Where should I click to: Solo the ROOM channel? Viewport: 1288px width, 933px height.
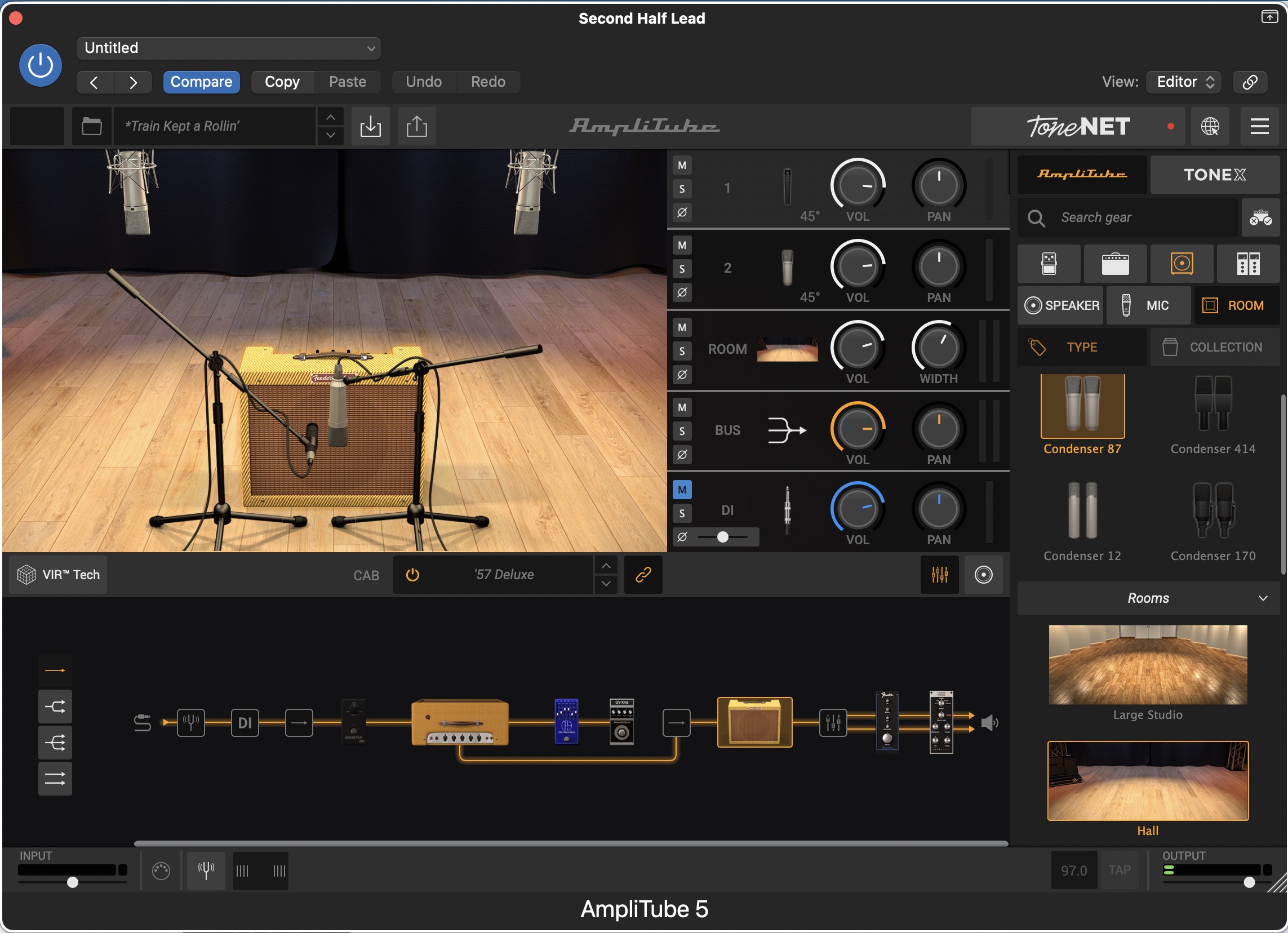[682, 350]
